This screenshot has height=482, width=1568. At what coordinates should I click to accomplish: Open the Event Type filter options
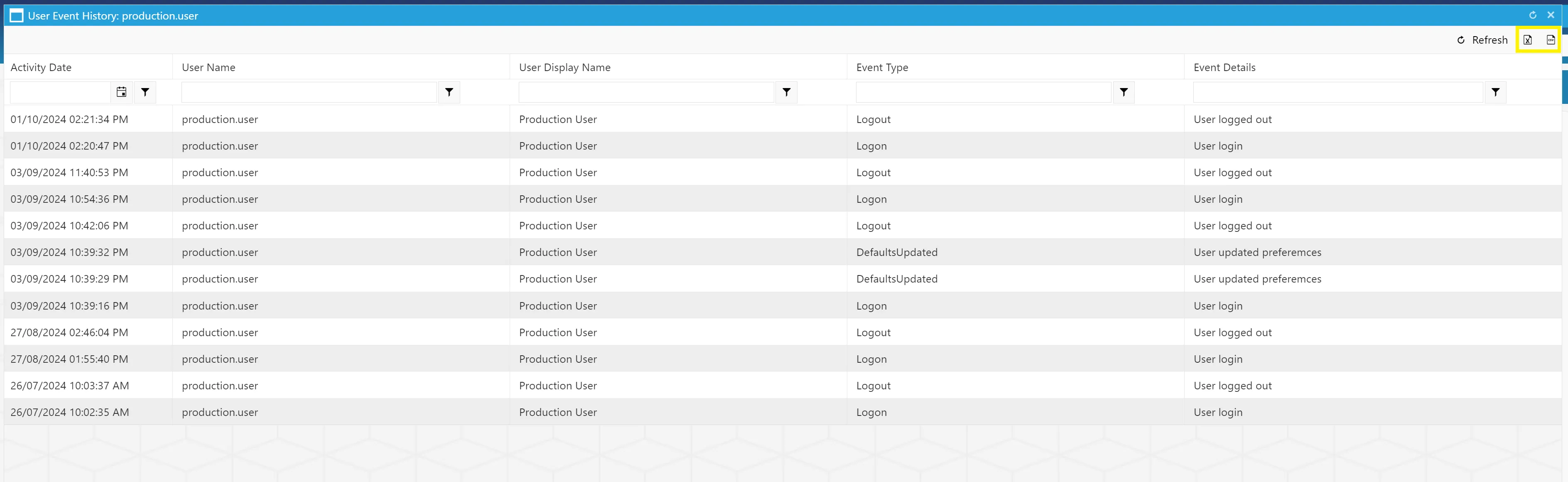click(x=1124, y=92)
